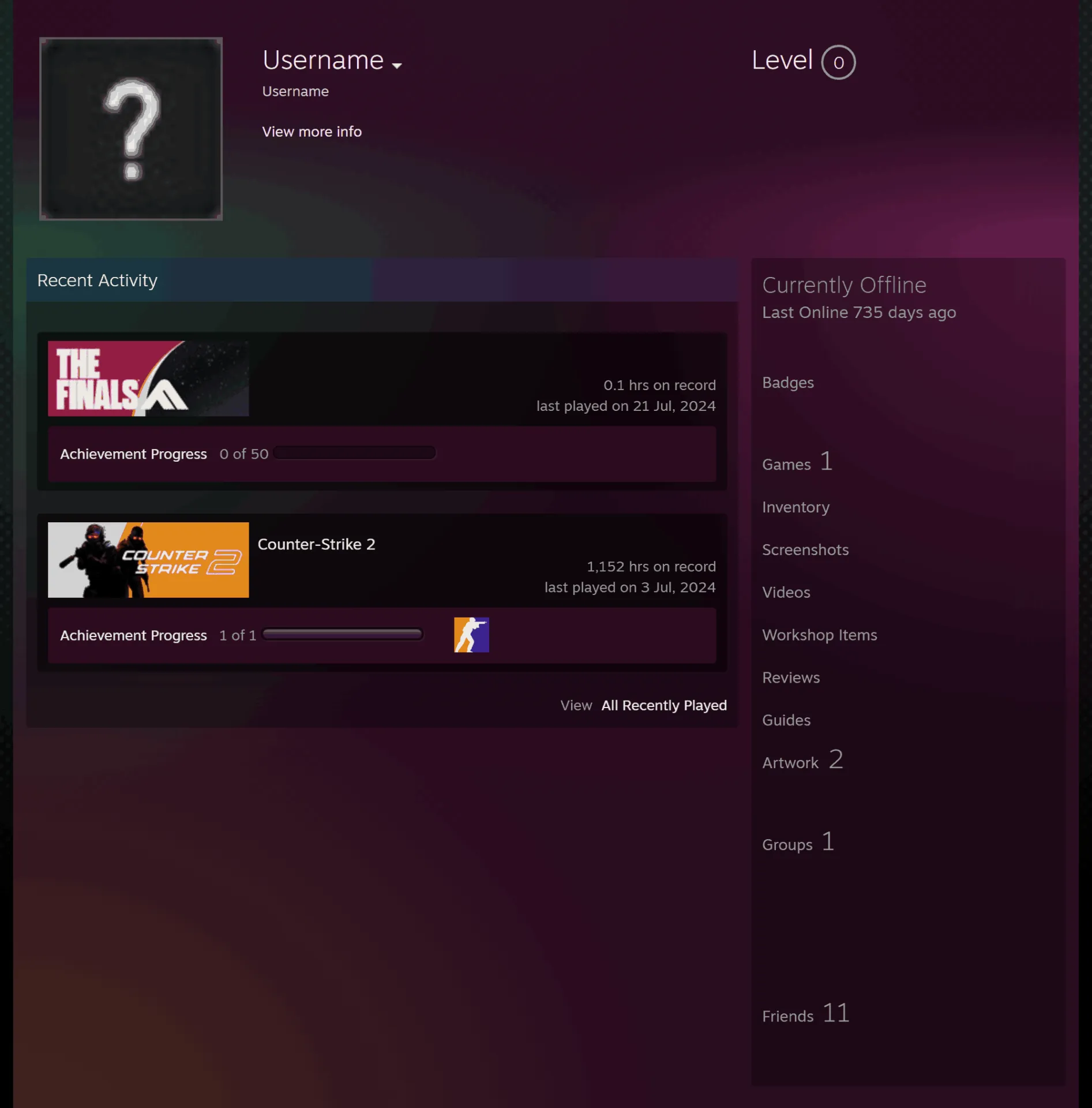Click the Level 0 badge circle

838,62
